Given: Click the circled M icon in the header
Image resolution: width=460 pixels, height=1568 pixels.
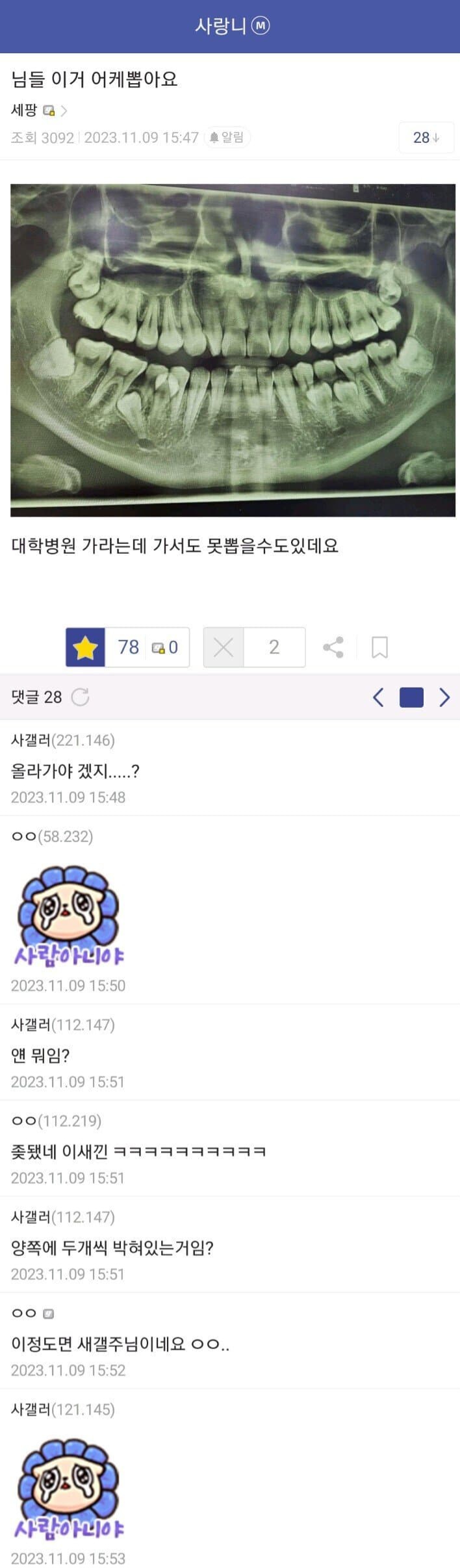Looking at the screenshot, I should 261,26.
